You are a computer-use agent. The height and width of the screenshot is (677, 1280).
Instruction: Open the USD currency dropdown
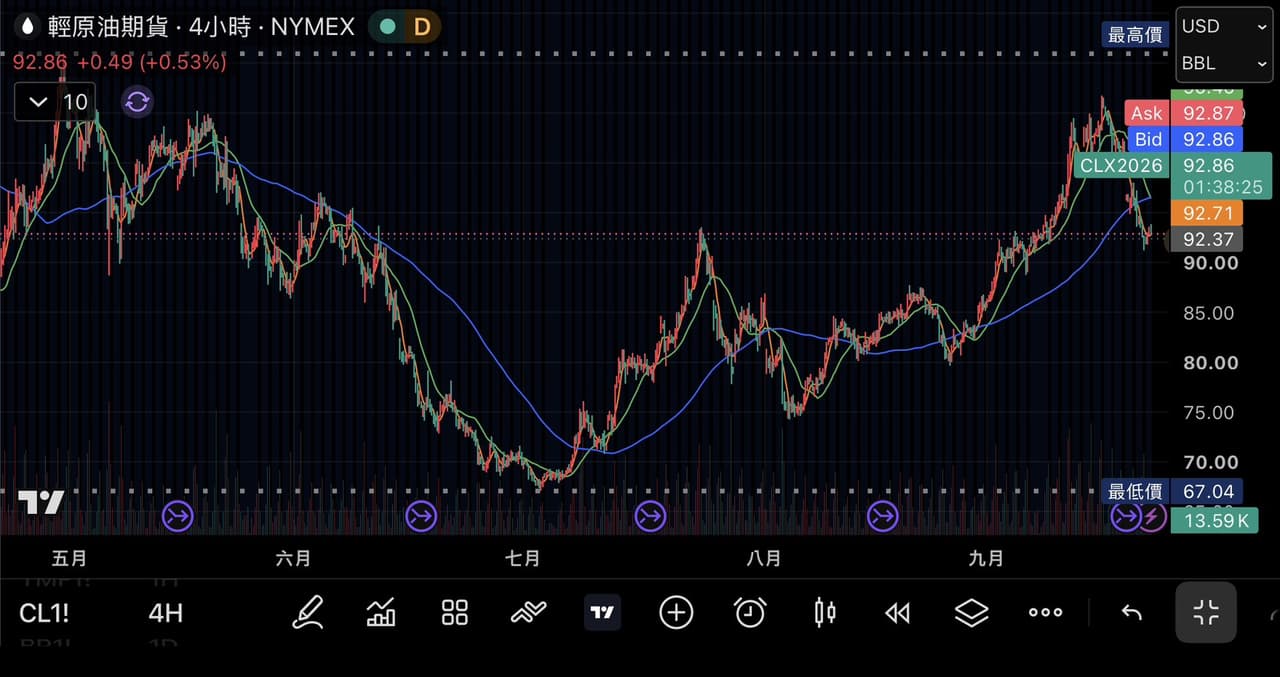point(1225,27)
